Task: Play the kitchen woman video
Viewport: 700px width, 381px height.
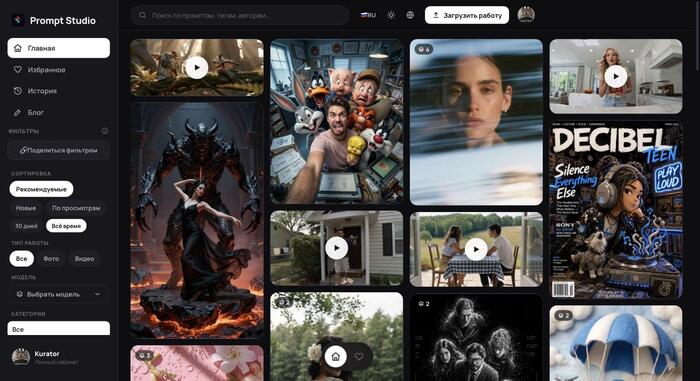Action: [616, 76]
